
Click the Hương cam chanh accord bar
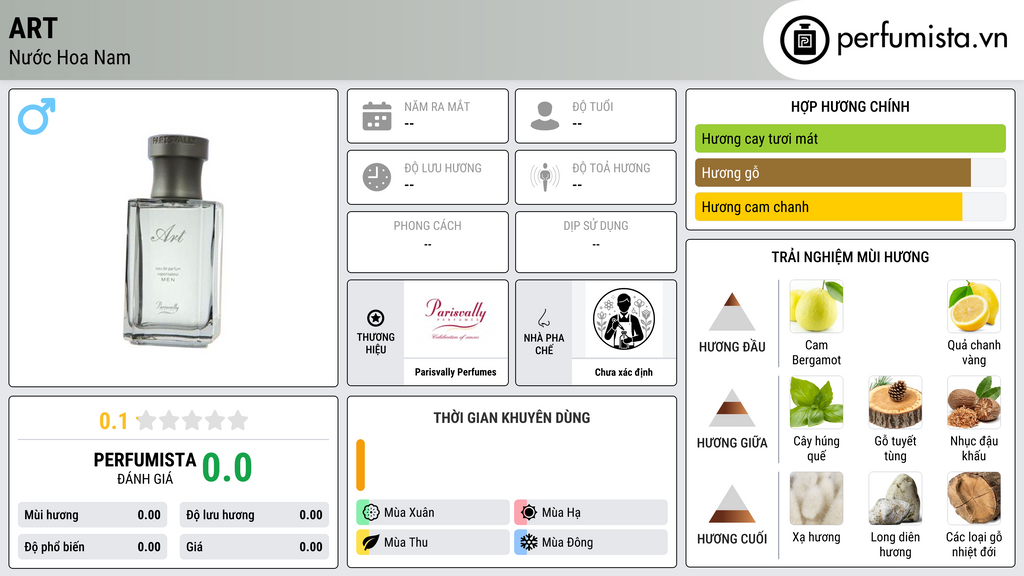point(850,206)
